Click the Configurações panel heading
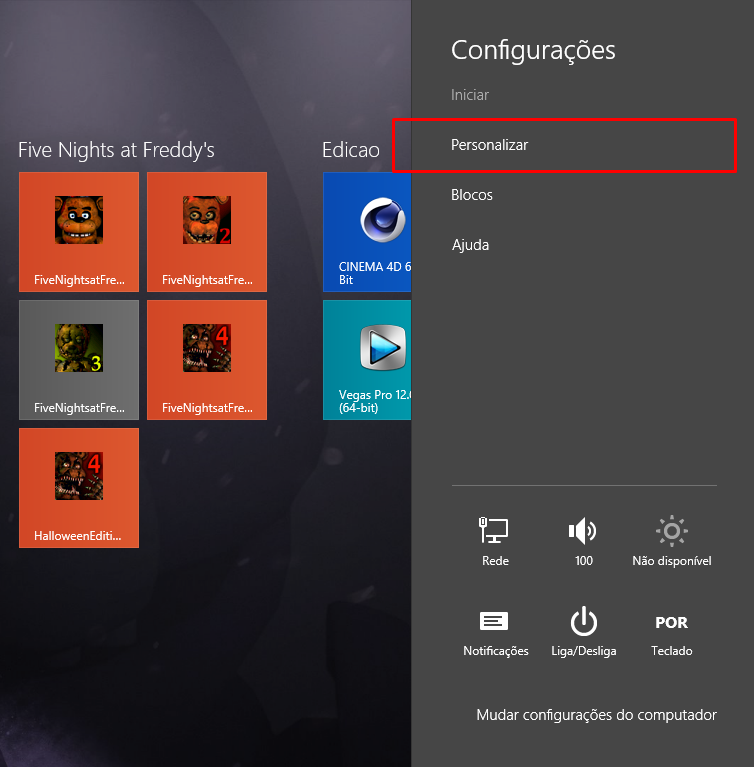 533,51
